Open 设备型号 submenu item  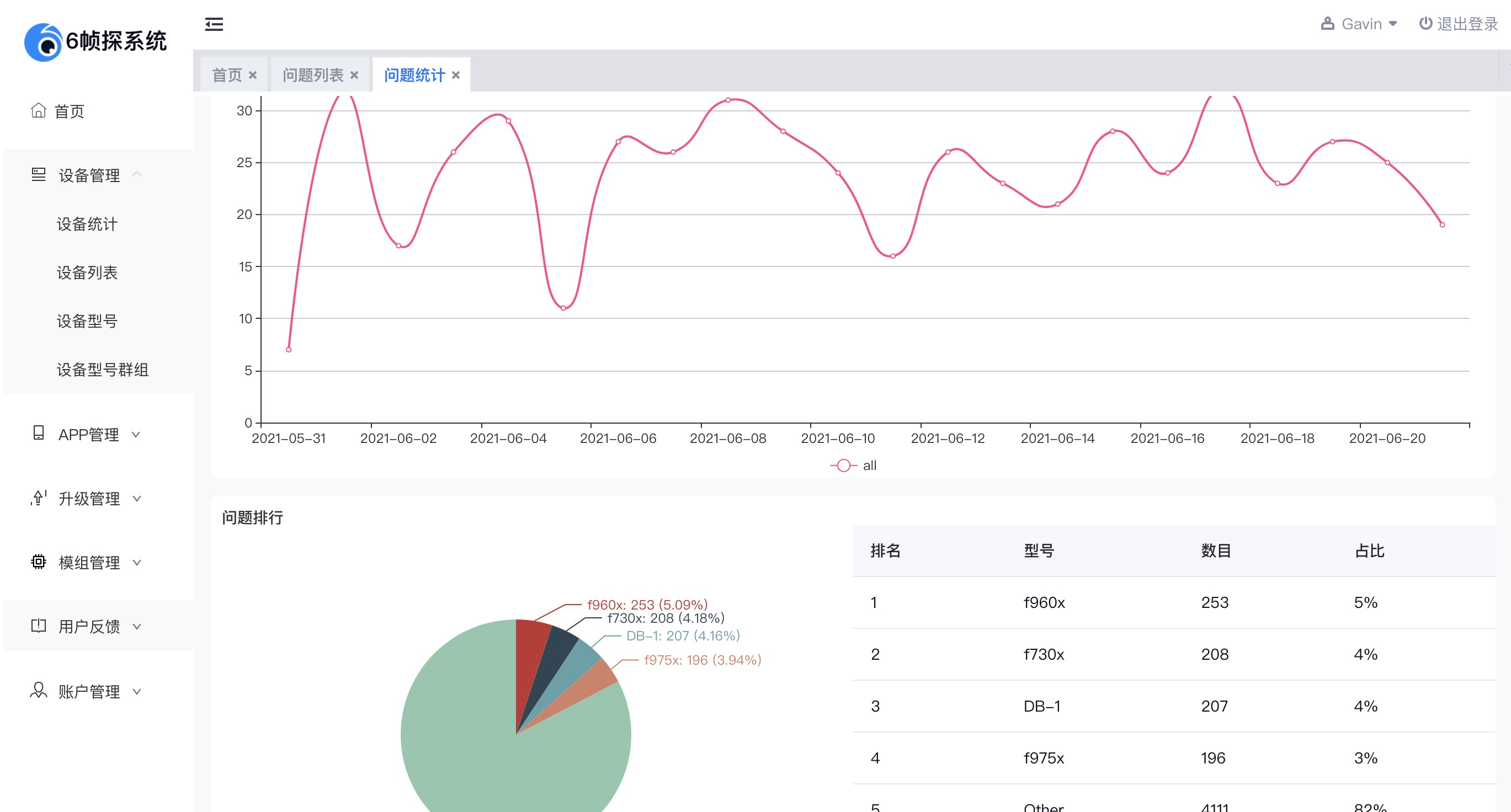[x=87, y=321]
